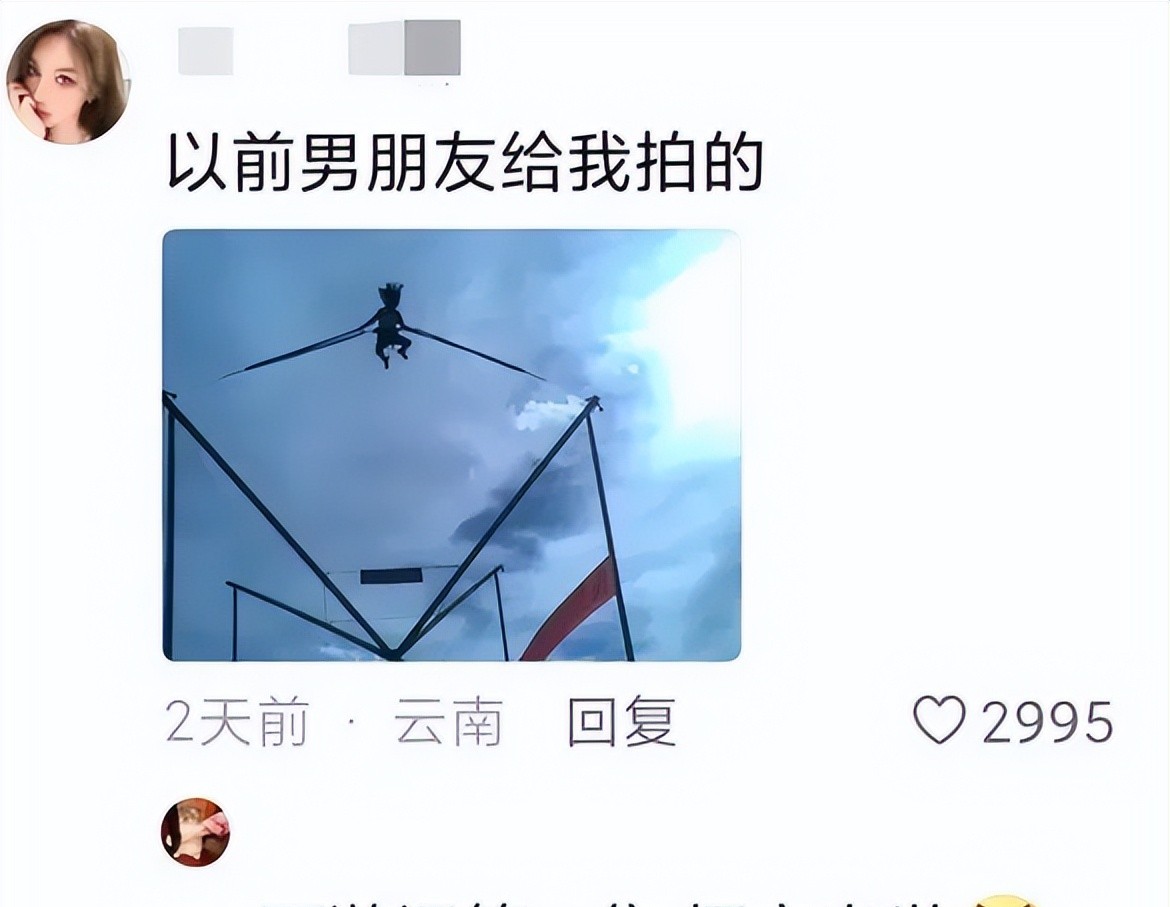
Task: Tap the 云南 location label
Action: (448, 721)
